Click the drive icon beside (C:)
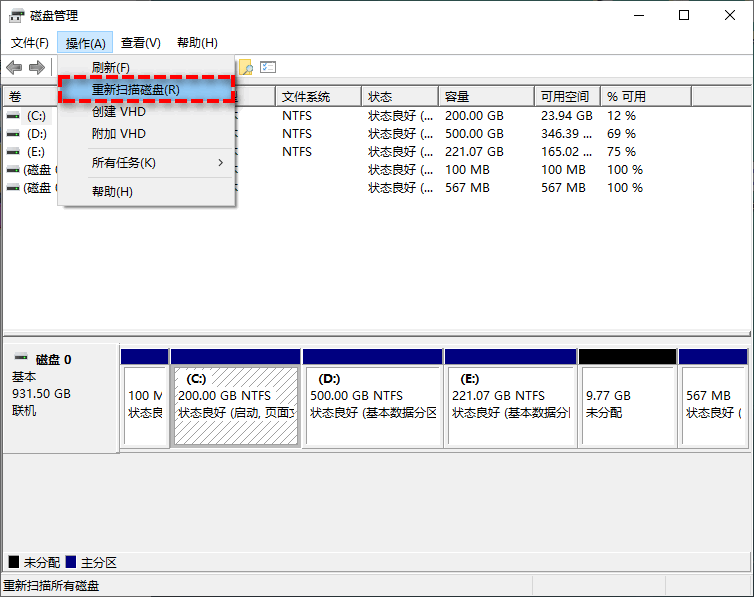This screenshot has height=597, width=754. [x=13, y=116]
